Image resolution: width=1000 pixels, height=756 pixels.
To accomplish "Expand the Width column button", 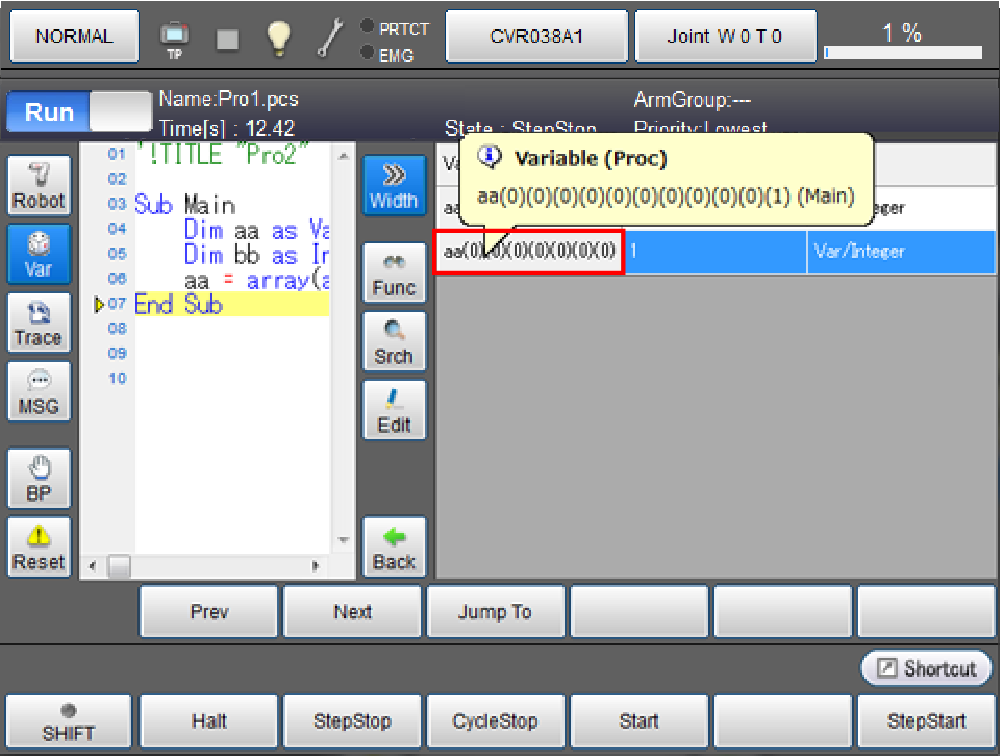I will coord(393,186).
